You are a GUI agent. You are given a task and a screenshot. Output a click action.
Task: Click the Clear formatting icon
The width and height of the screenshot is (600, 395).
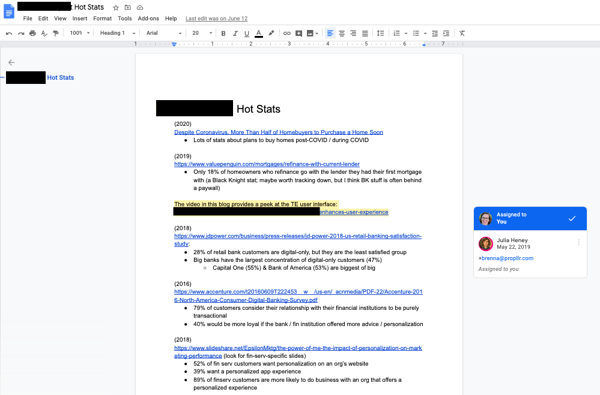pyautogui.click(x=462, y=33)
